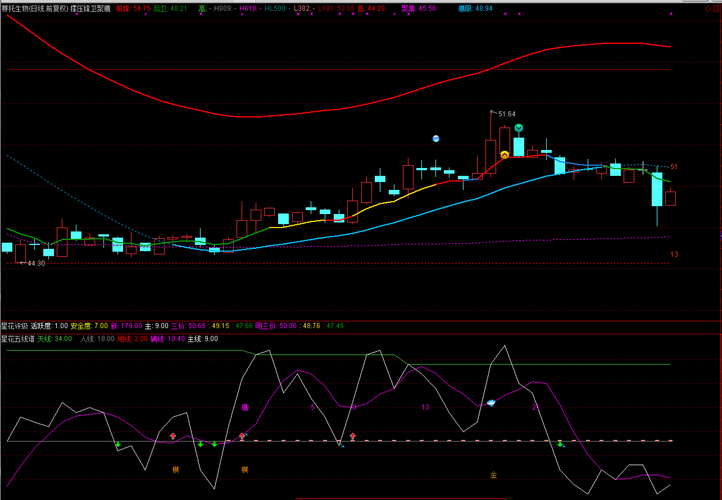Image resolution: width=722 pixels, height=500 pixels.
Task: Click the orange 51 label at the chart's right edge
Action: (x=674, y=167)
